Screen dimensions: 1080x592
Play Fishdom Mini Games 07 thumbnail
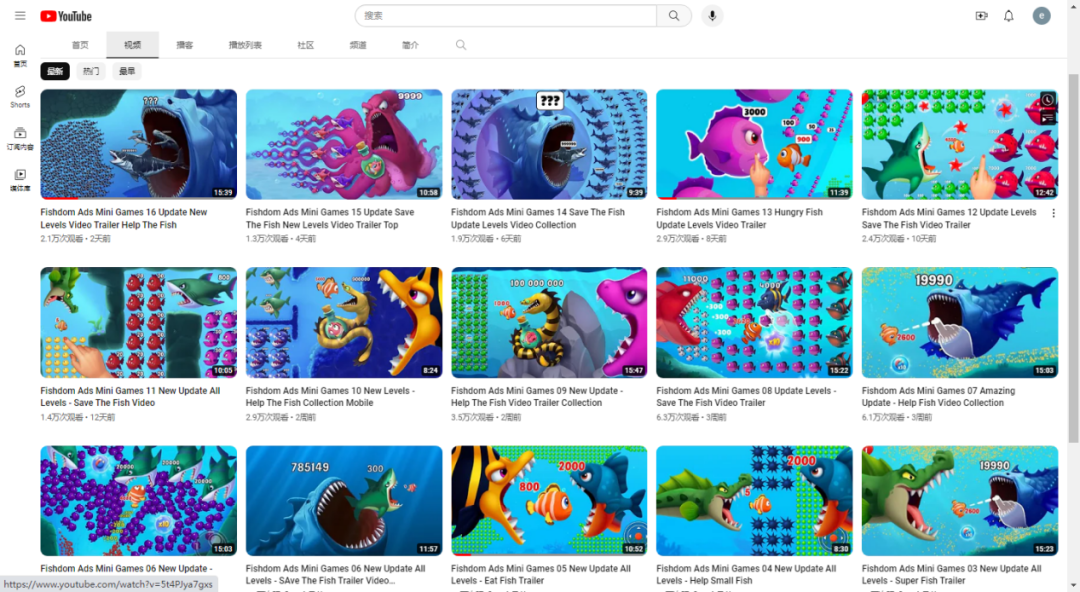click(959, 323)
